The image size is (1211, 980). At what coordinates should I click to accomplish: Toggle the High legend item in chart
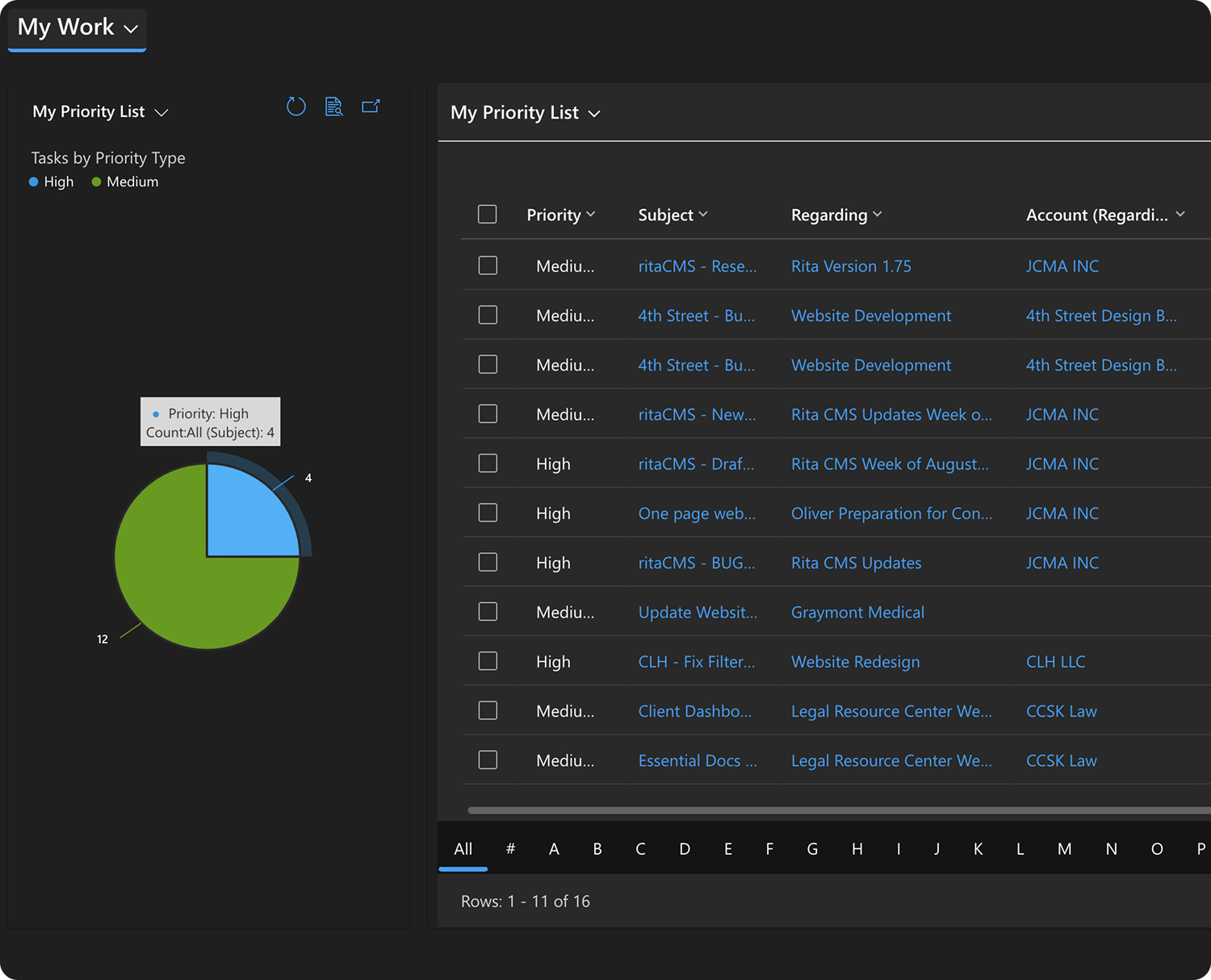[x=52, y=182]
